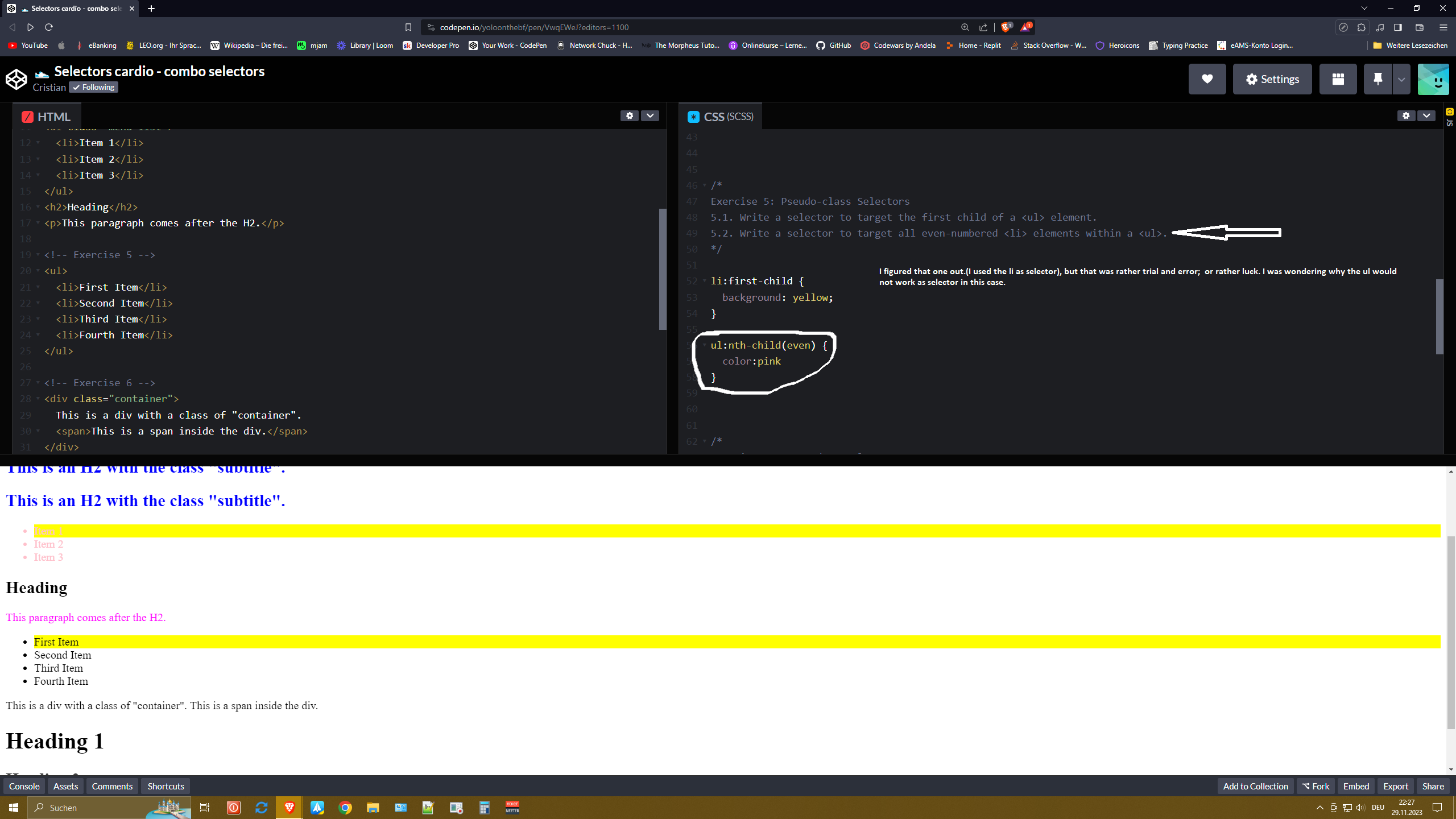Screen dimensions: 1456x819
Task: Bookmark this page with the bookmark icon
Action: click(x=408, y=27)
